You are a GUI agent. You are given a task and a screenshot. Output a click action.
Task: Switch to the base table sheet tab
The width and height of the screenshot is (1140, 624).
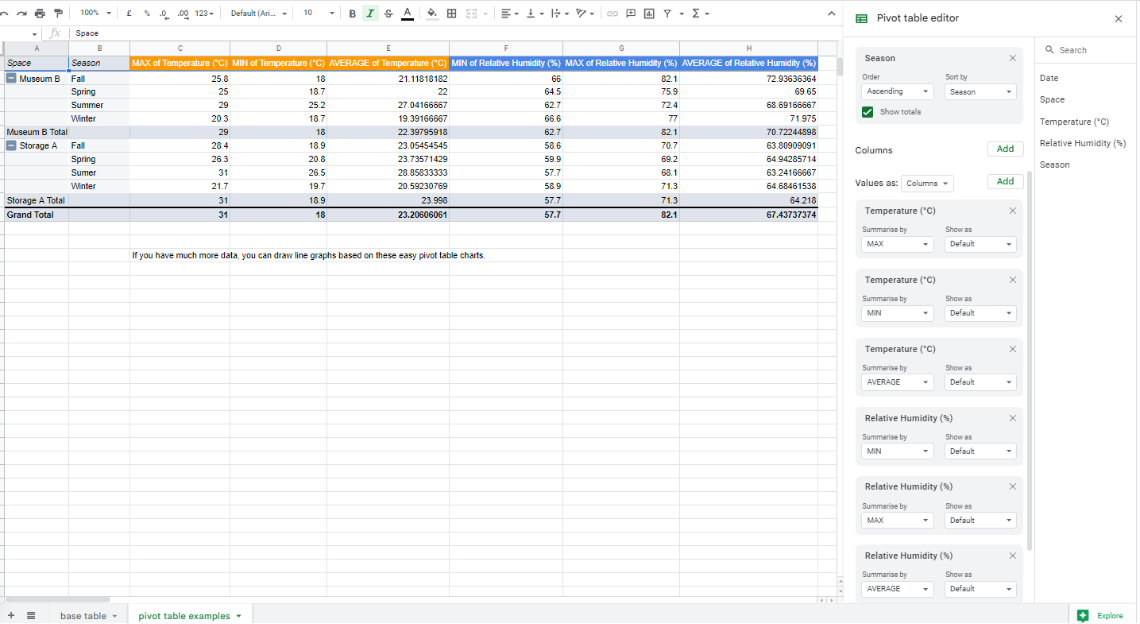[x=85, y=615]
